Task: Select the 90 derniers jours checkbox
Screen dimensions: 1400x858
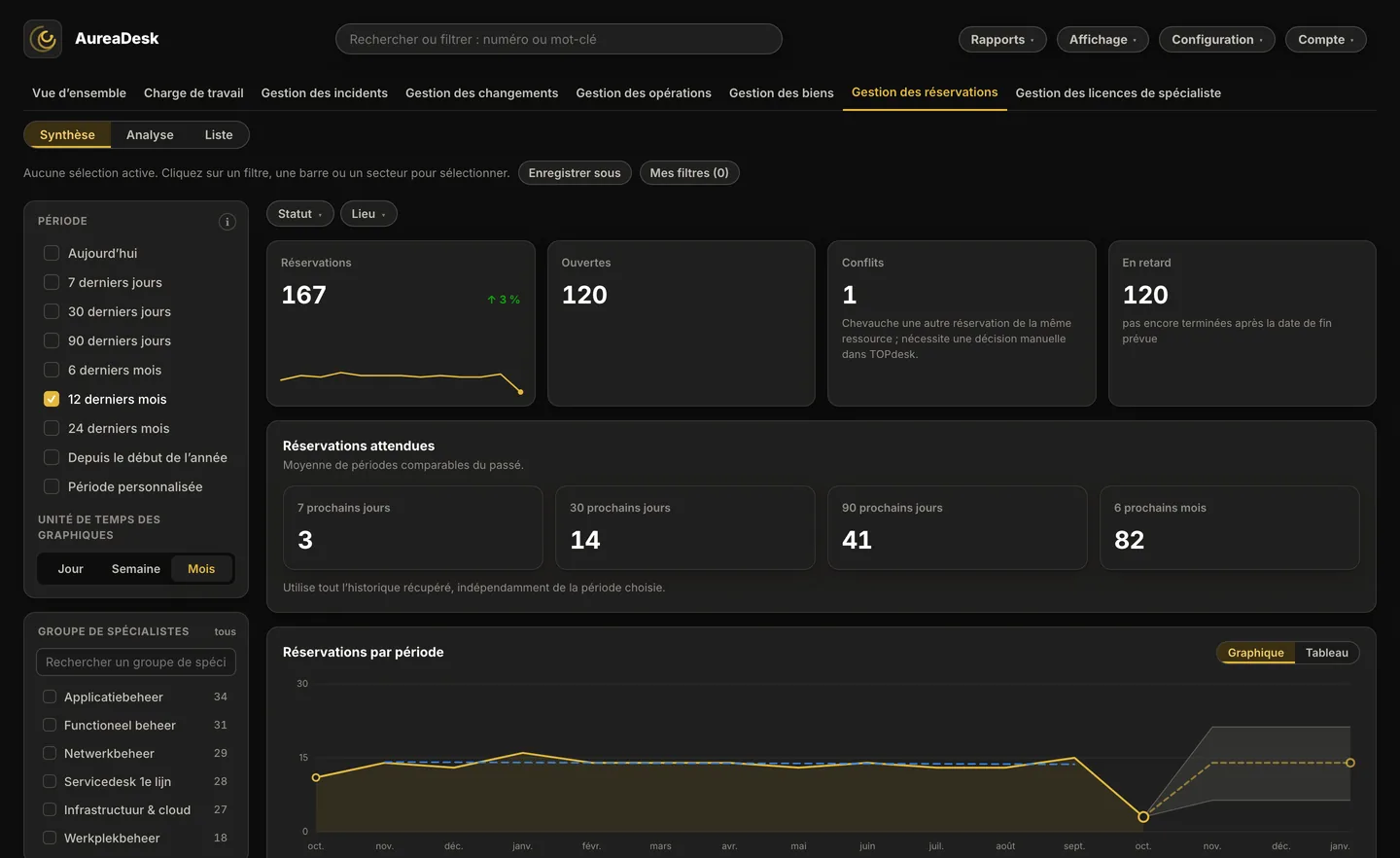Action: click(52, 340)
